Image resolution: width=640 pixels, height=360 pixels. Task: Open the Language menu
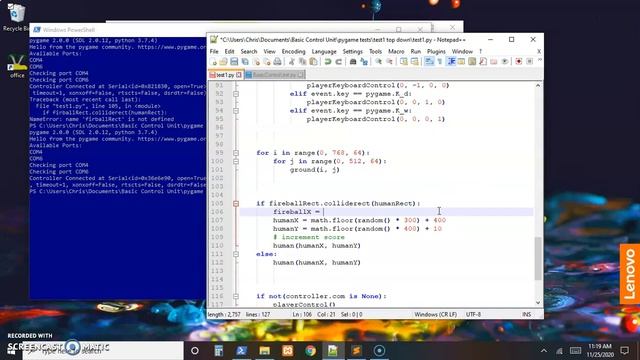(x=324, y=51)
